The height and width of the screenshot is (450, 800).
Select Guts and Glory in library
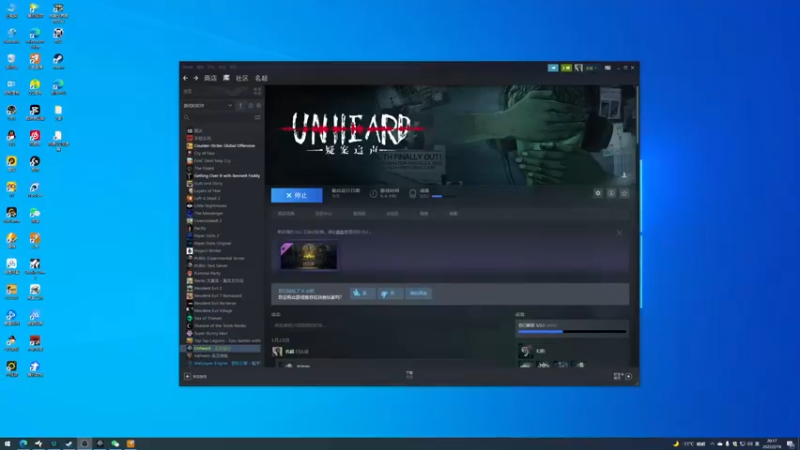click(208, 183)
